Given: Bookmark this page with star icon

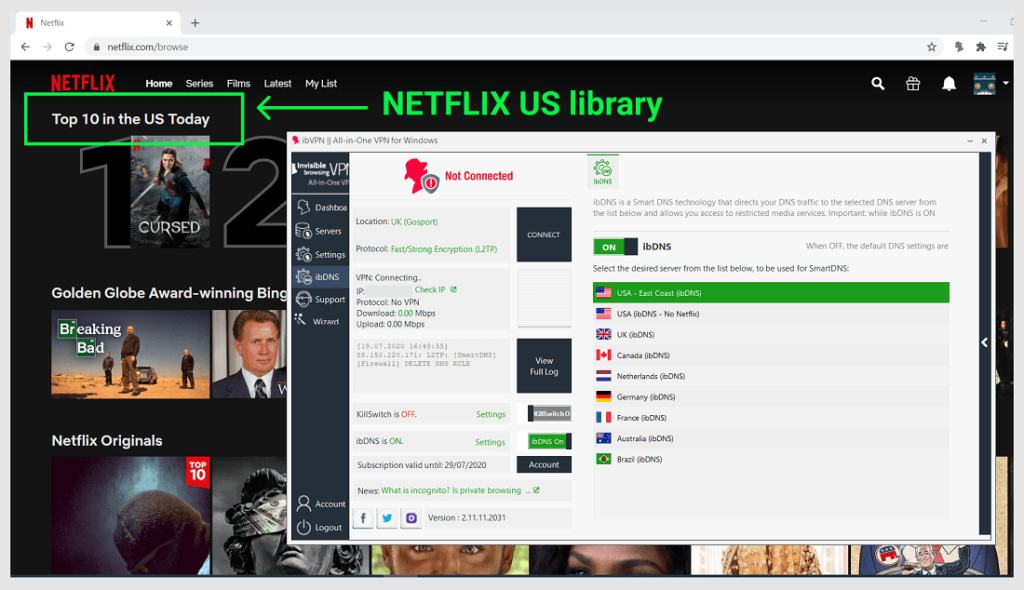Looking at the screenshot, I should click(931, 47).
